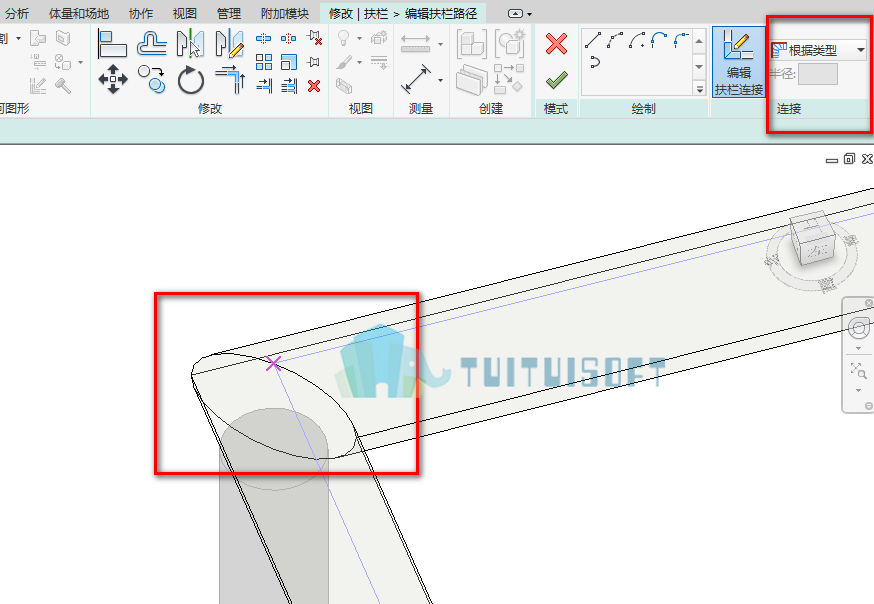The height and width of the screenshot is (604, 874).
Task: Expand the draw tools gallery
Action: pos(699,88)
